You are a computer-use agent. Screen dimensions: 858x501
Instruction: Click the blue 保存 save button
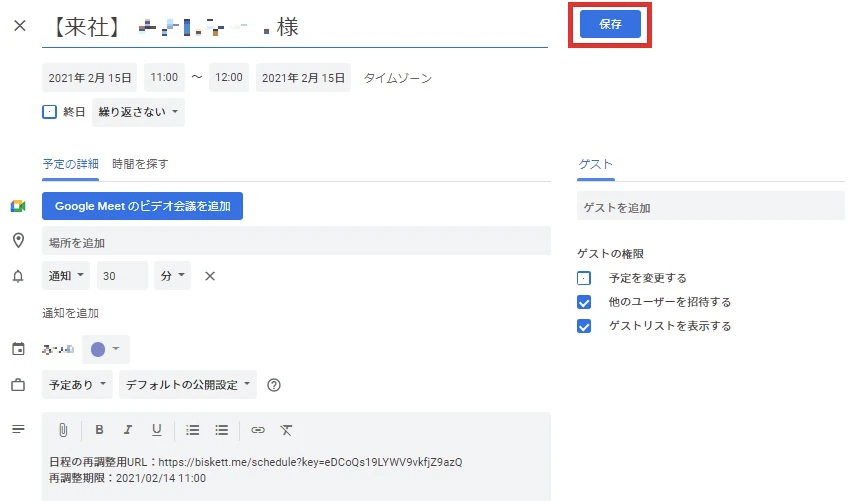pyautogui.click(x=610, y=25)
